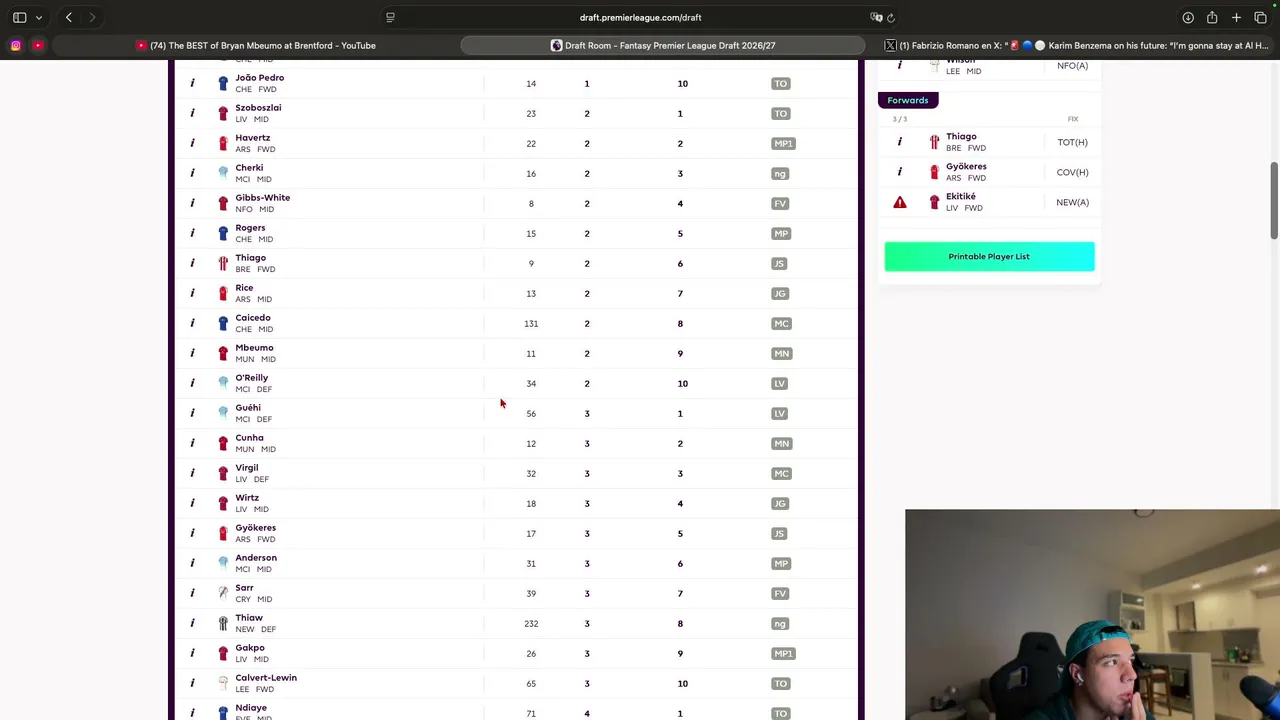The height and width of the screenshot is (720, 1280).
Task: Open player info for Virgil
Action: pyautogui.click(x=192, y=473)
